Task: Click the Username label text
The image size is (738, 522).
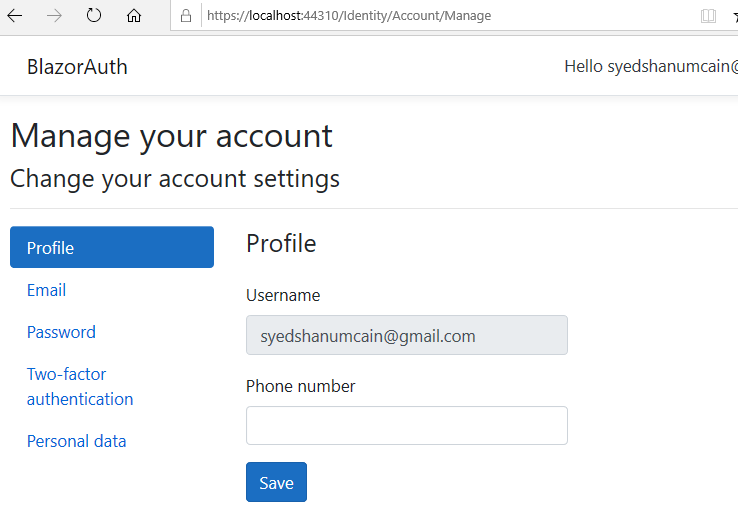Action: point(283,296)
